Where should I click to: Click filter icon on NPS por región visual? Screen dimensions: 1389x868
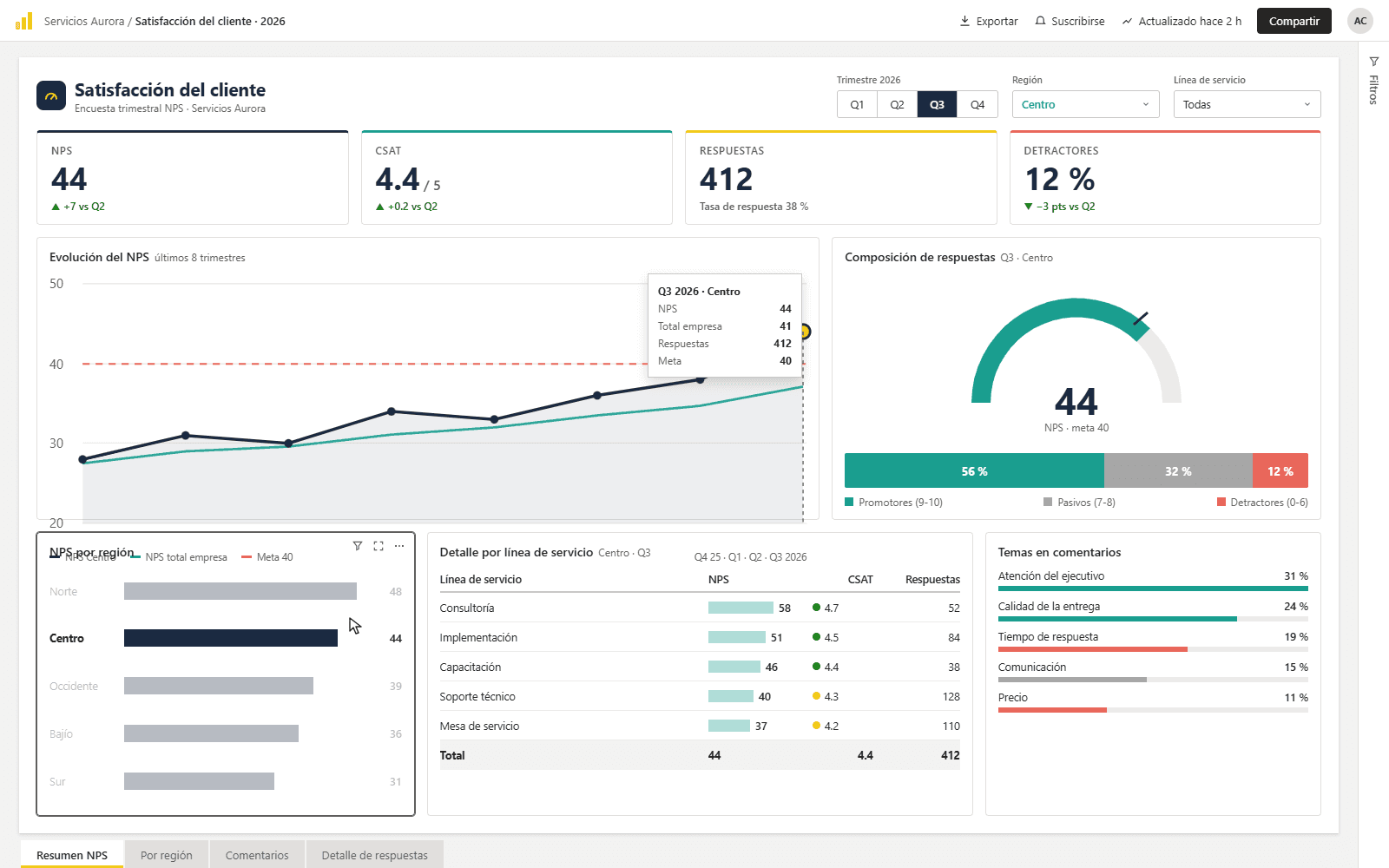[358, 546]
